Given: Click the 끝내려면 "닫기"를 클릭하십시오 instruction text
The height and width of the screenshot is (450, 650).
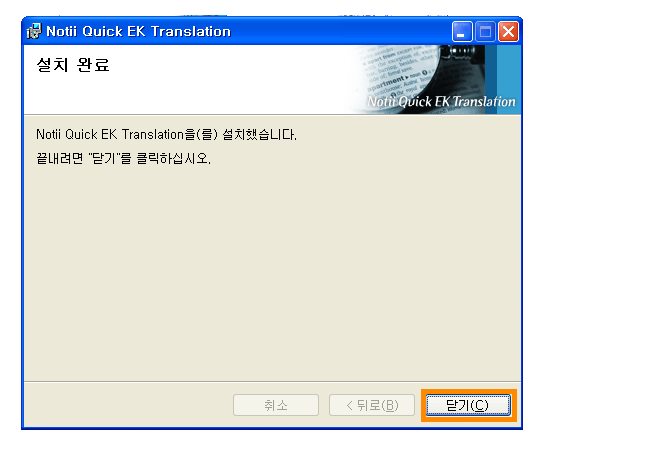Looking at the screenshot, I should (x=124, y=158).
